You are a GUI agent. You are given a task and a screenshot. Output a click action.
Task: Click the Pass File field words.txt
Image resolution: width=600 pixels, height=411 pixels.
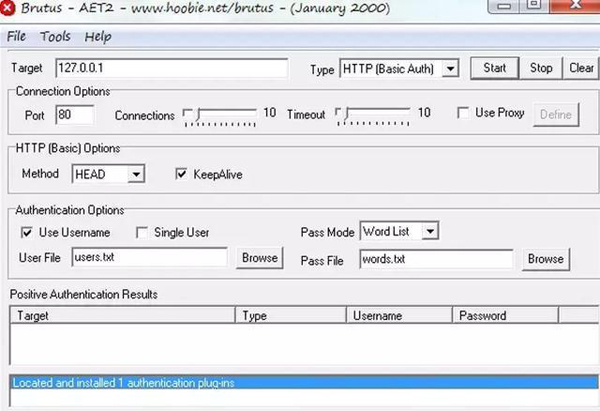click(437, 259)
